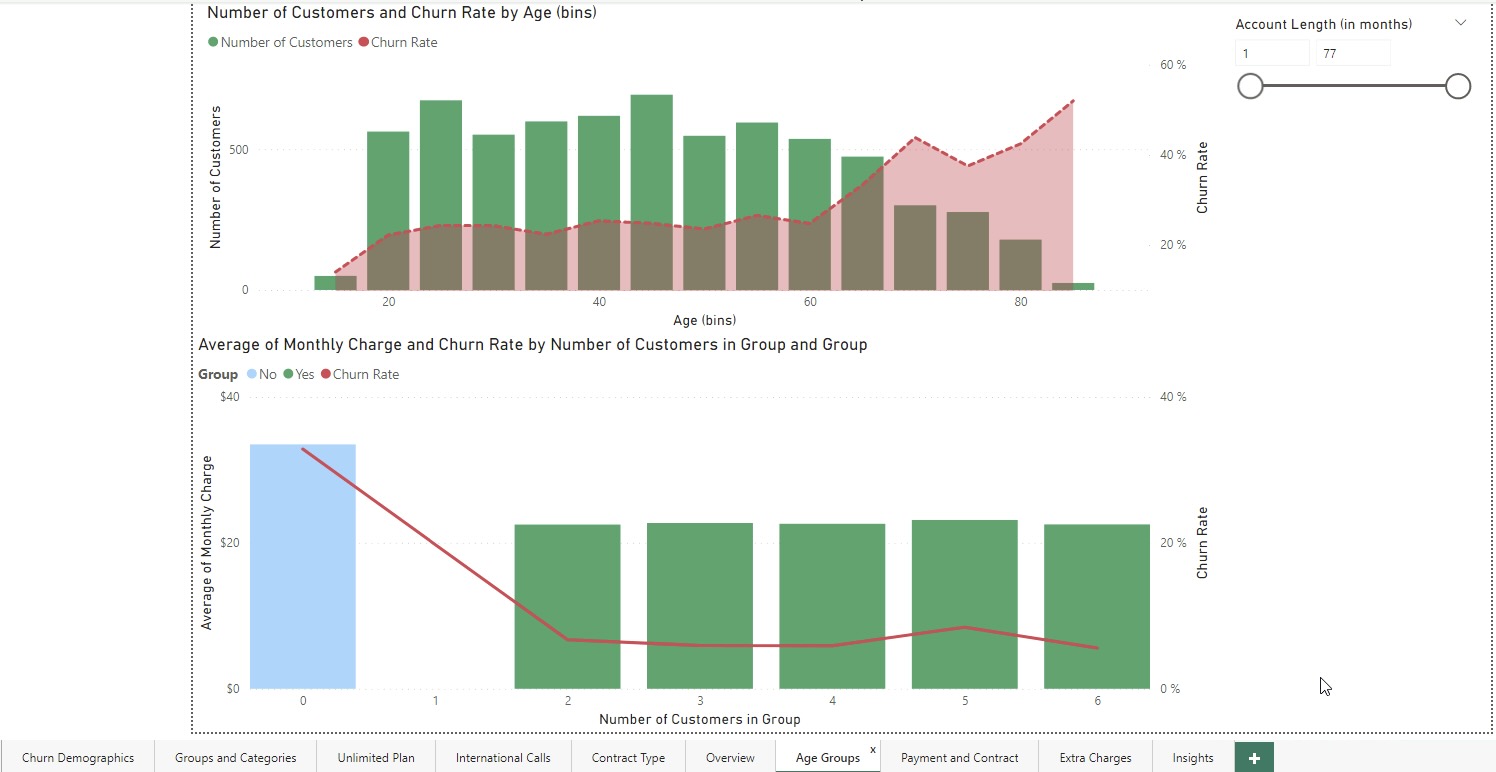Toggle the "No" group legend item
This screenshot has height=772, width=1496.
[x=262, y=373]
